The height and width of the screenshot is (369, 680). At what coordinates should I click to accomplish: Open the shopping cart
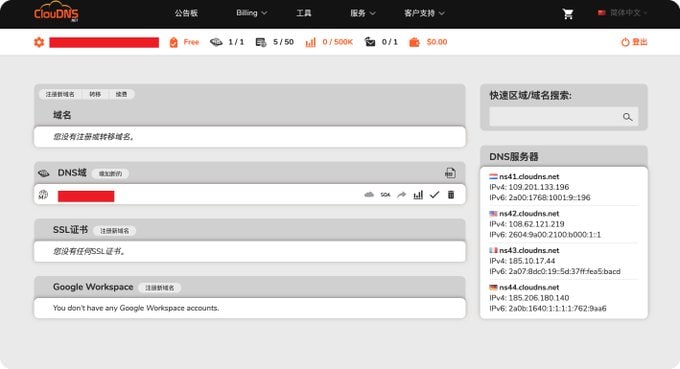click(x=568, y=14)
